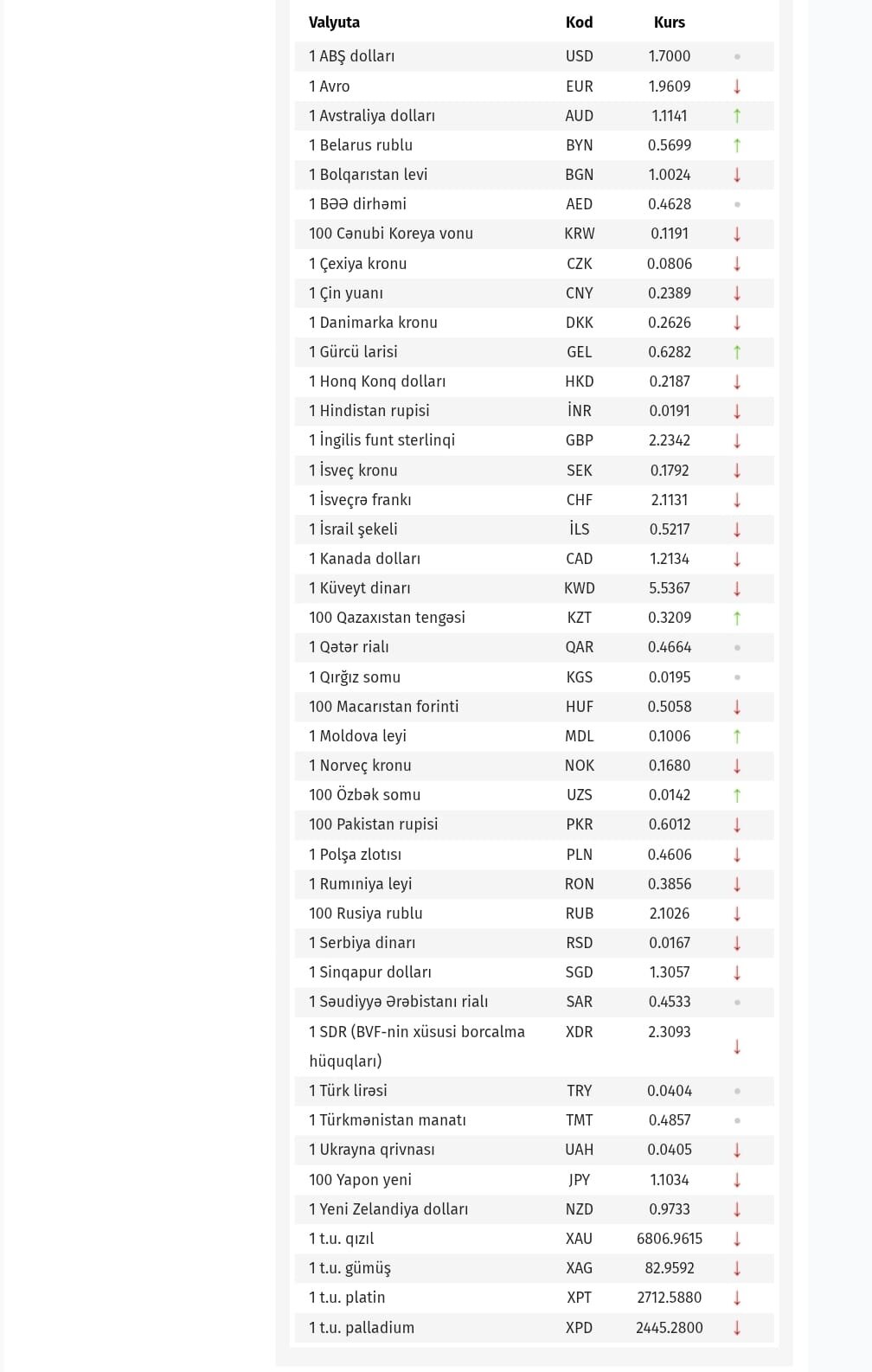Click the Valyuta column header
The height and width of the screenshot is (1372, 872).
(334, 22)
